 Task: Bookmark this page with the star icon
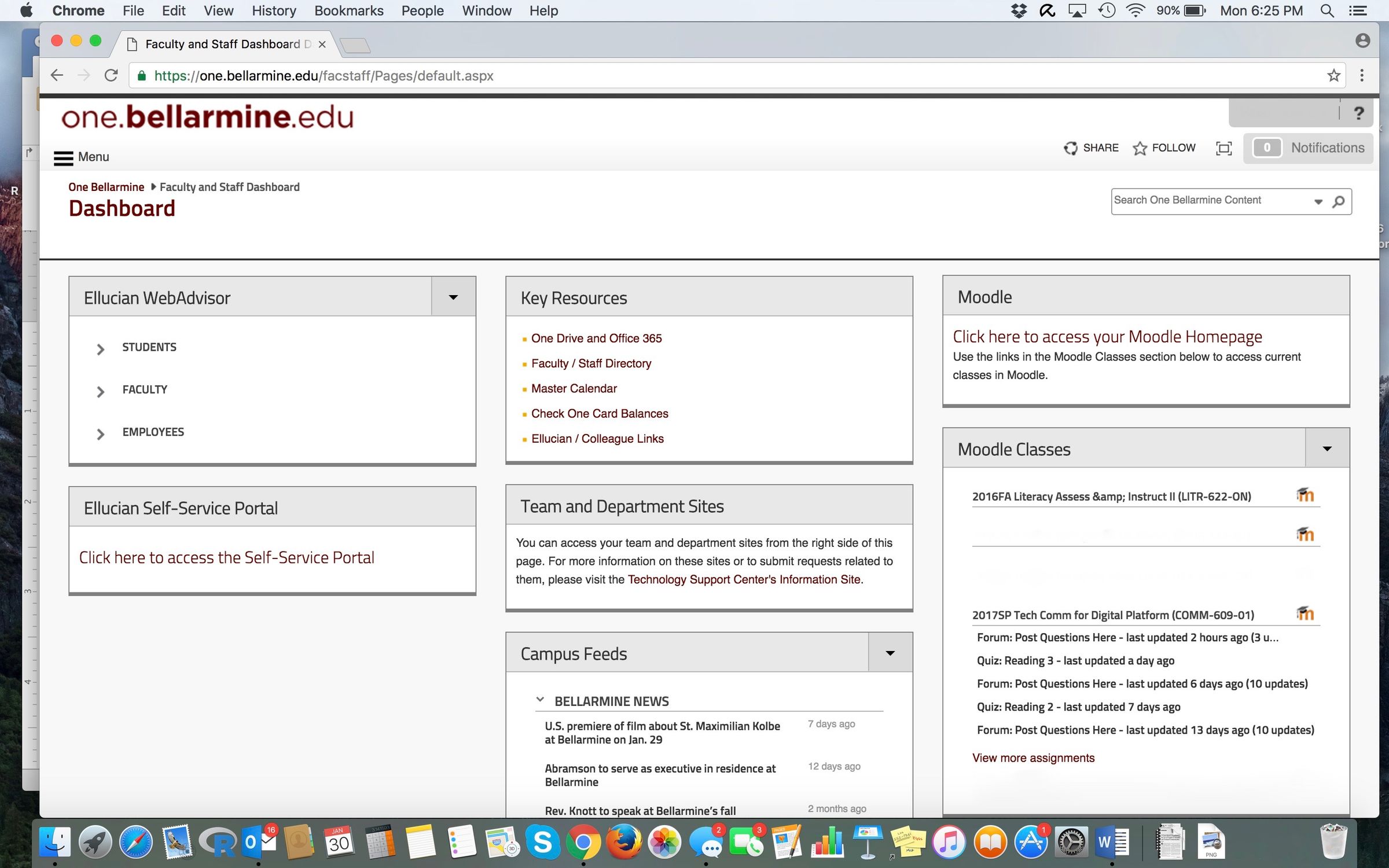1333,76
